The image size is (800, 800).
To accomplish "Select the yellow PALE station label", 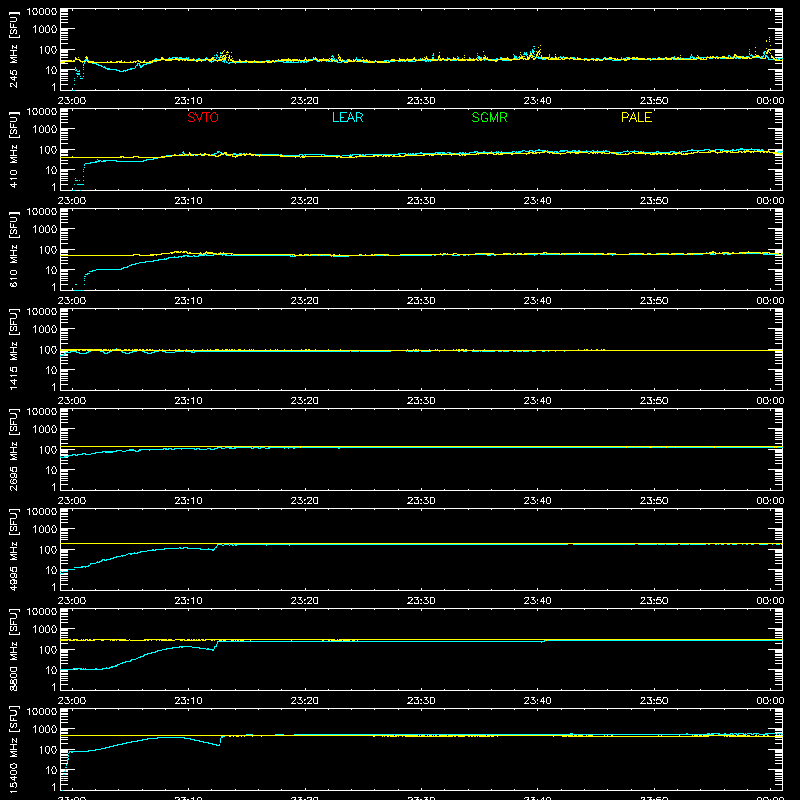I will pyautogui.click(x=636, y=117).
